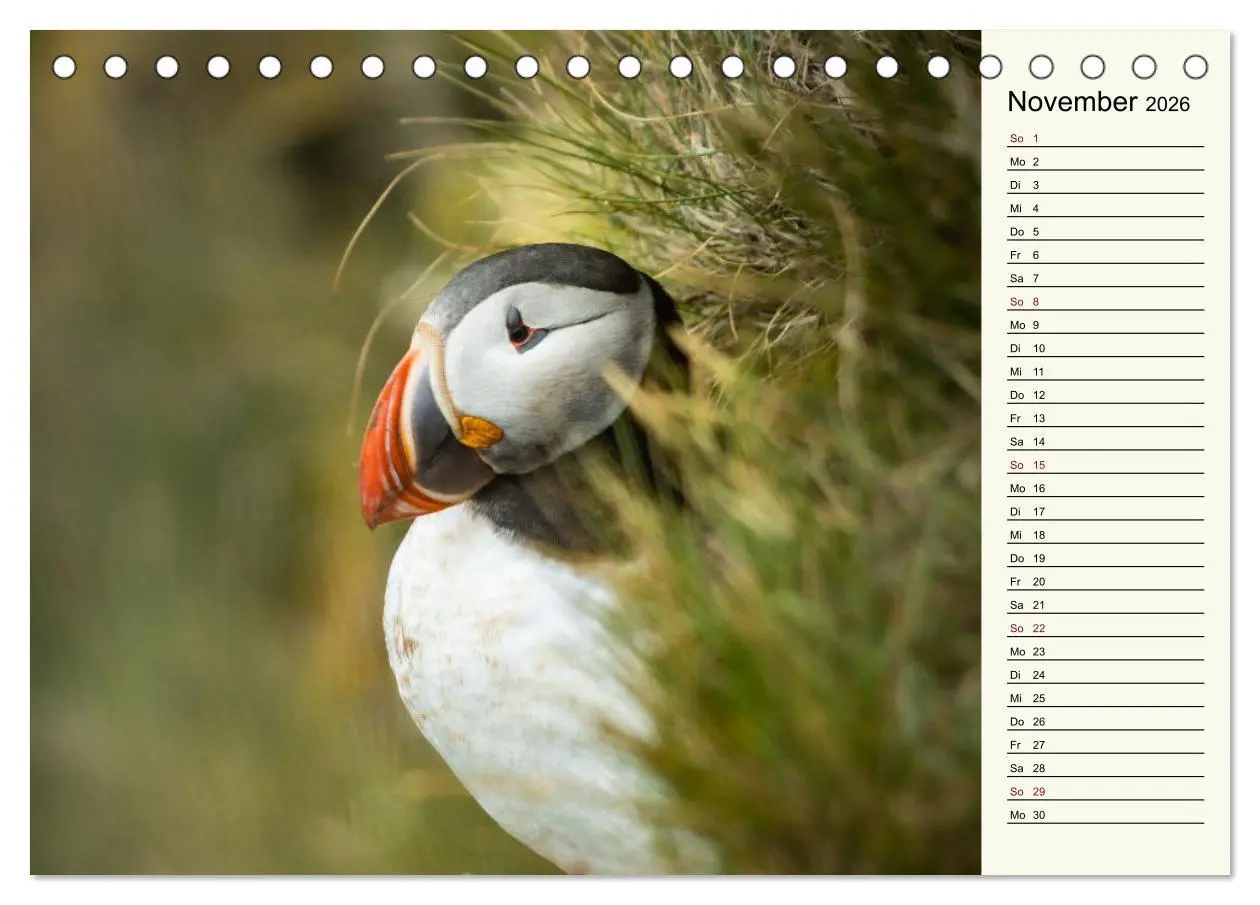Select the row Do 19
The width and height of the screenshot is (1260, 905).
1105,557
